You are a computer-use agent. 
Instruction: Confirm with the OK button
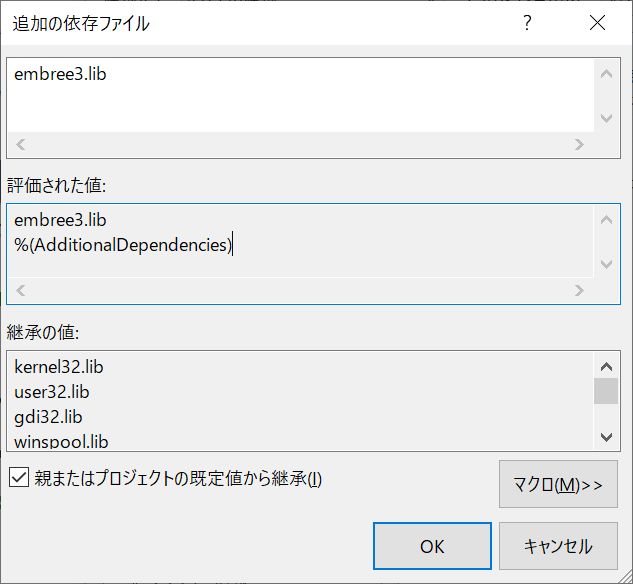432,546
